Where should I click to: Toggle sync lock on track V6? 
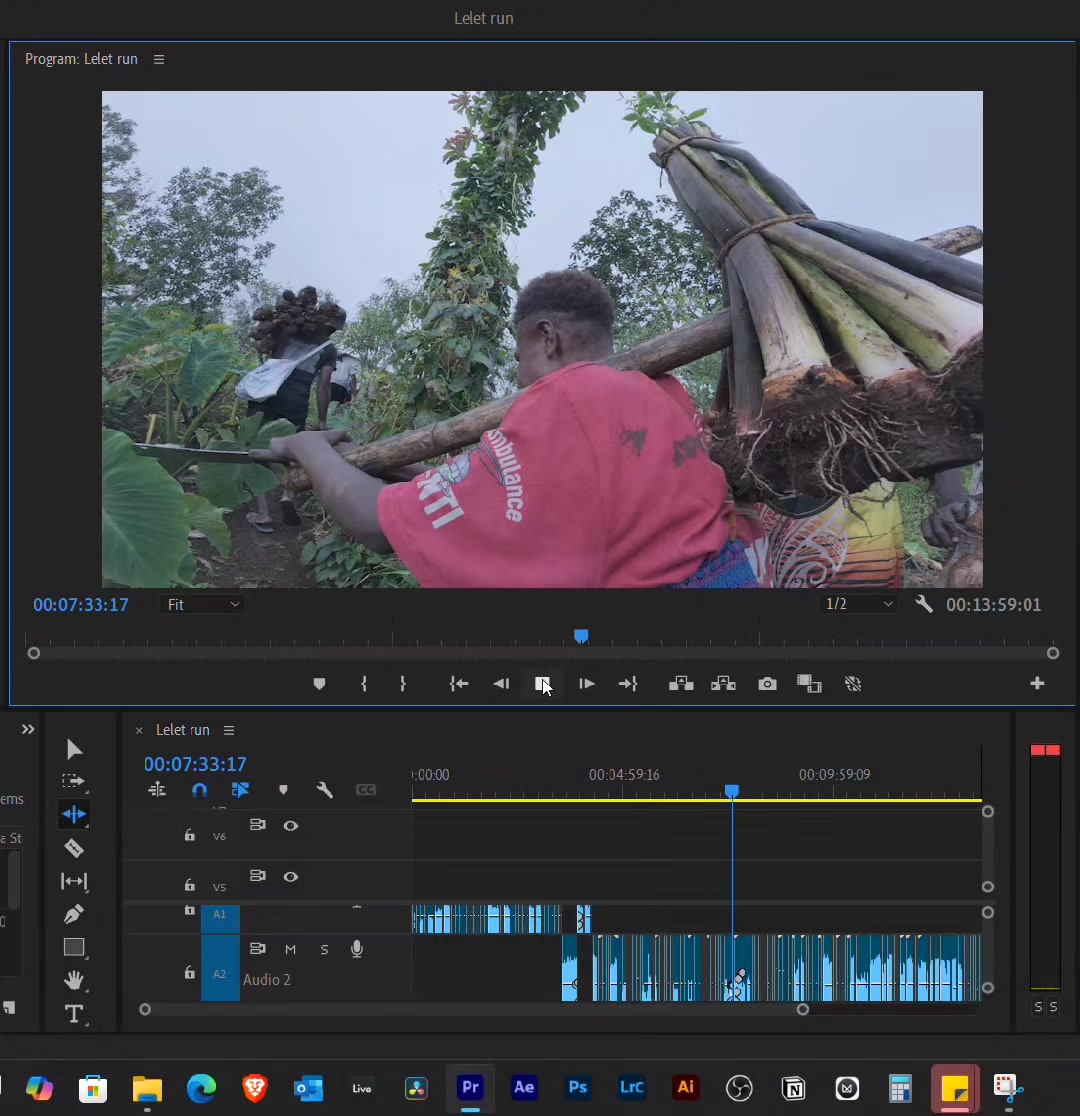tap(258, 825)
